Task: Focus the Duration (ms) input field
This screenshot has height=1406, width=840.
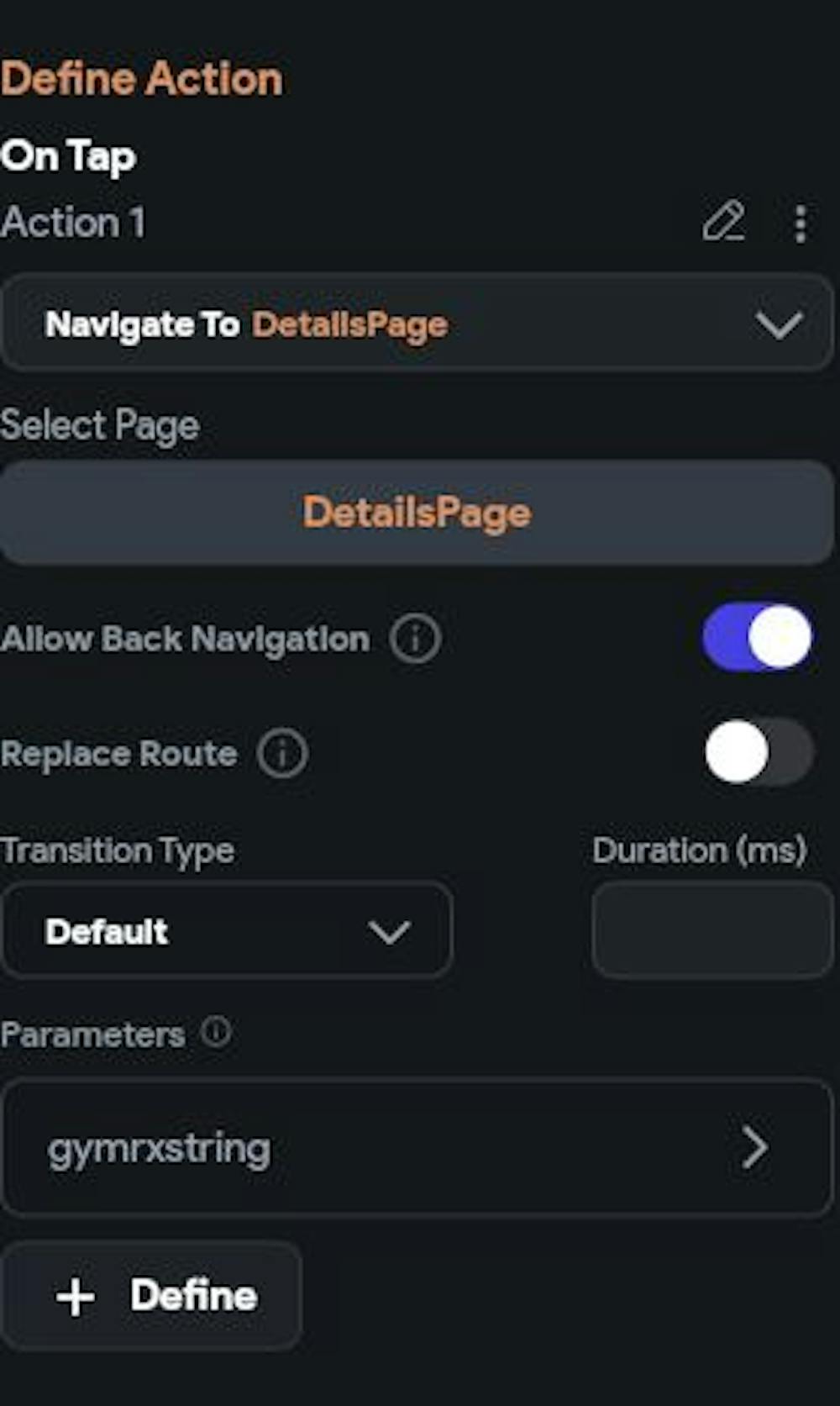Action: (x=711, y=930)
